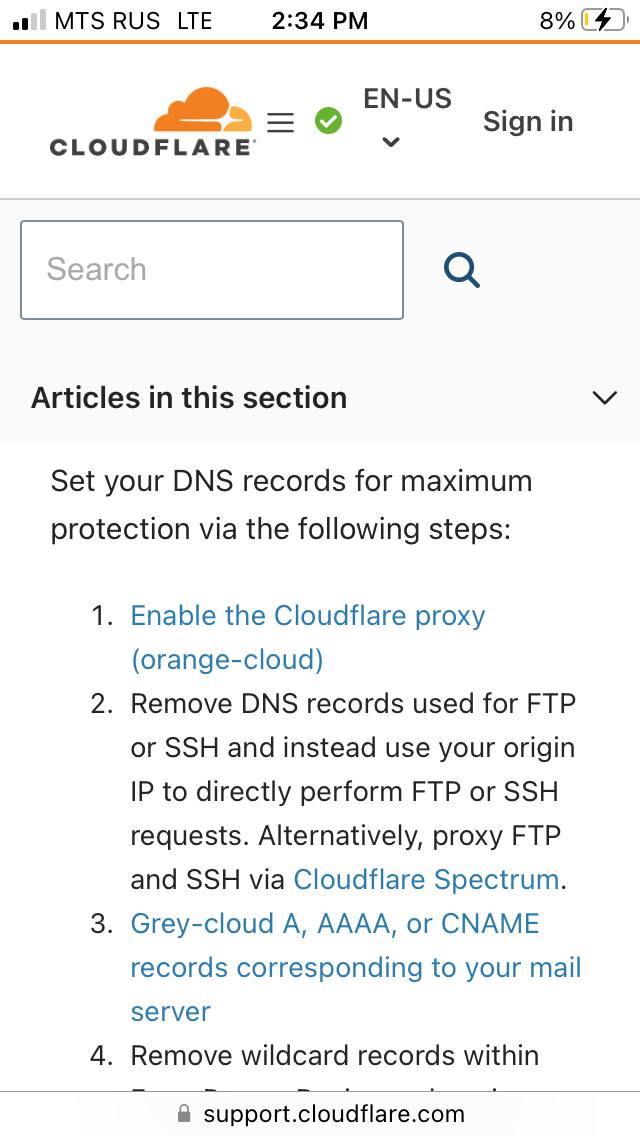Tap the MTS RUS carrier label
640x1136 pixels.
click(107, 20)
